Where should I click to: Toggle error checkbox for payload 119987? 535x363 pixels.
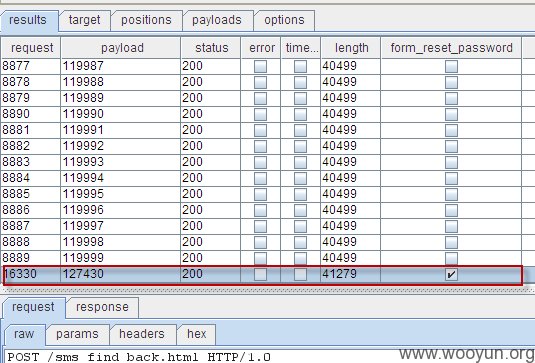click(260, 66)
